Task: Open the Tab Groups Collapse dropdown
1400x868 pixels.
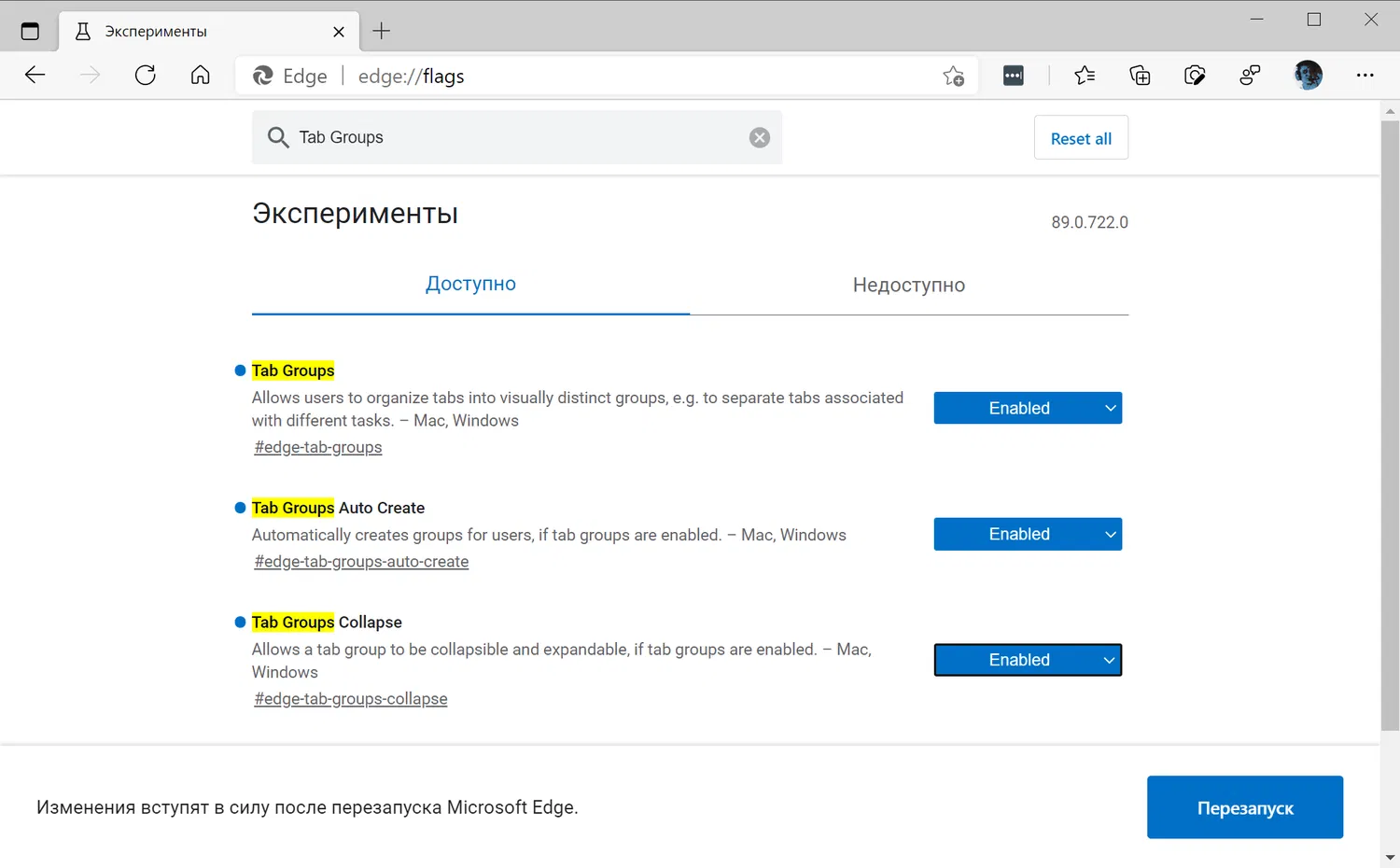Action: 1027,660
